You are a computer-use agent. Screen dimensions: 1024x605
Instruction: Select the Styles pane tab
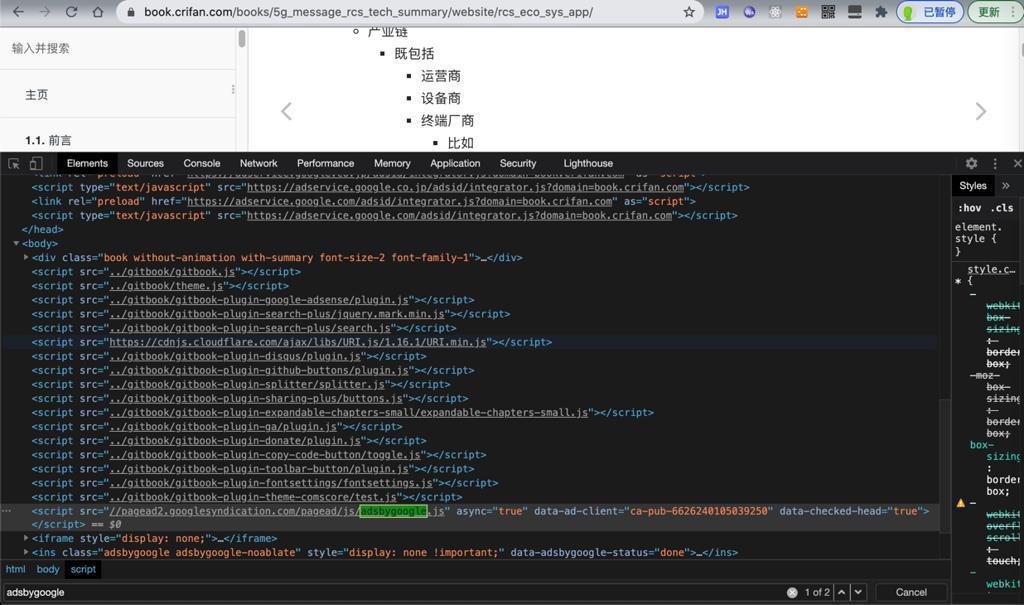tap(973, 186)
